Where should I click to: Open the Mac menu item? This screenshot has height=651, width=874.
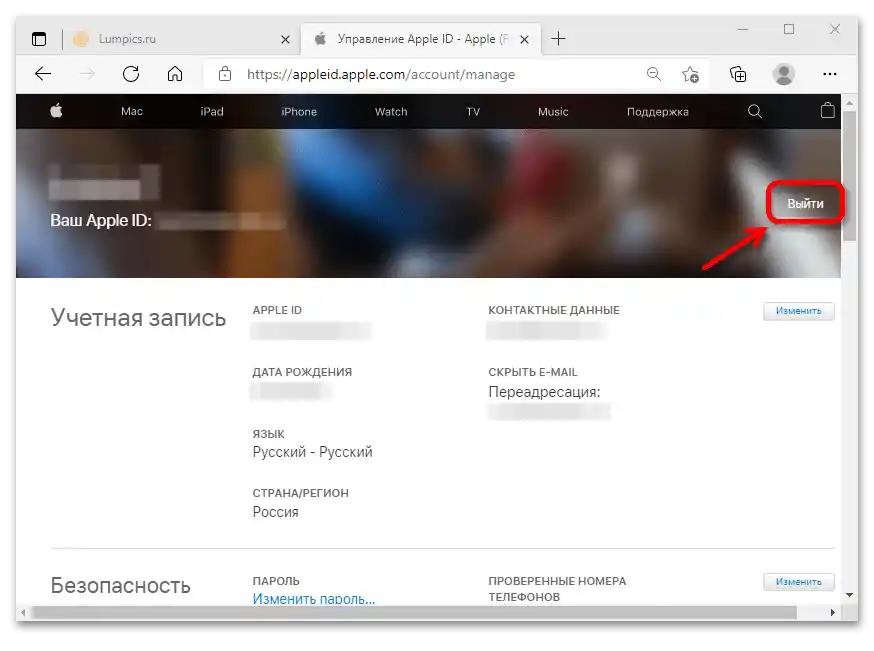coord(132,111)
